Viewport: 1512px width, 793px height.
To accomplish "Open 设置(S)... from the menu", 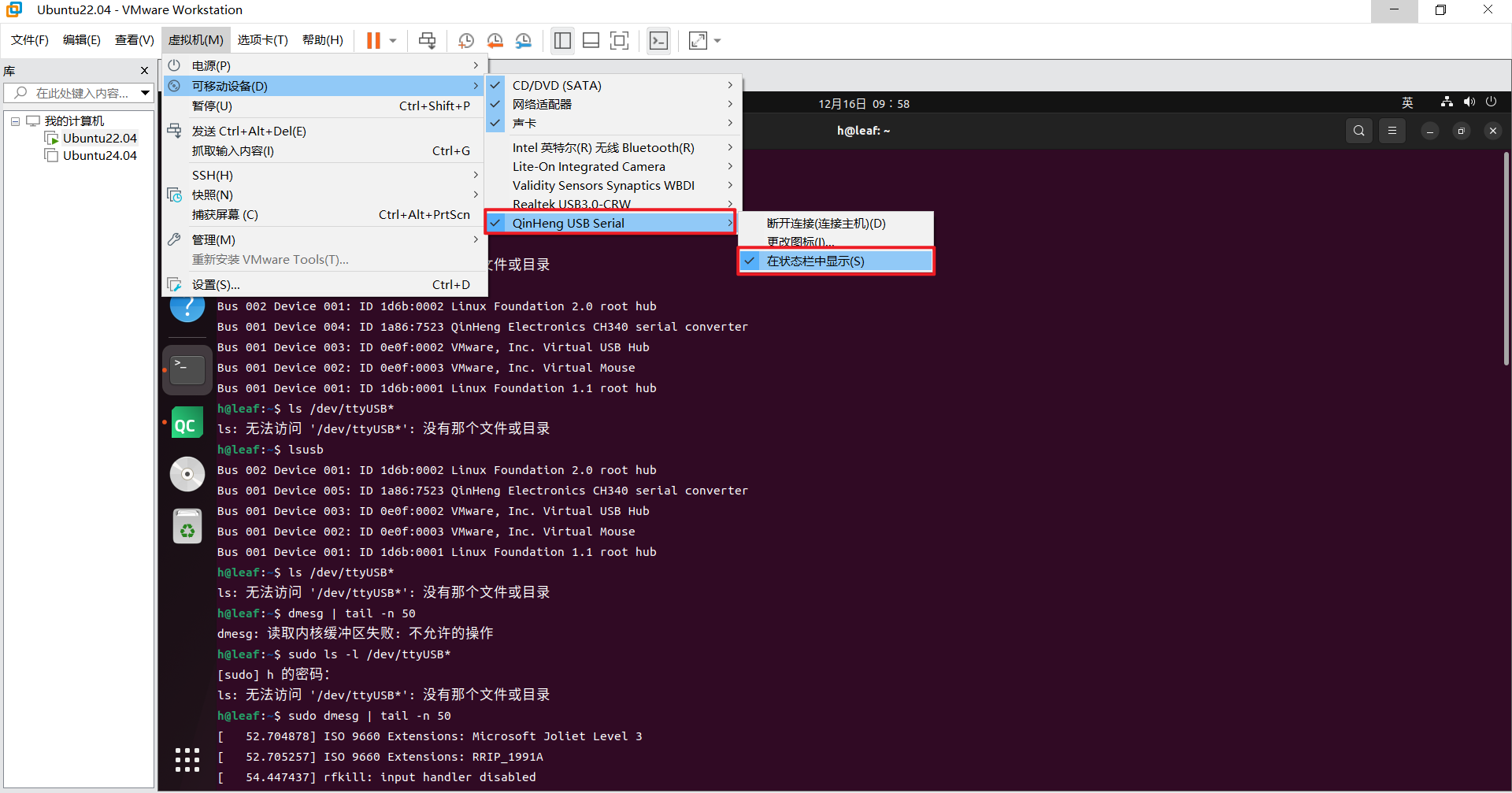I will 324,284.
